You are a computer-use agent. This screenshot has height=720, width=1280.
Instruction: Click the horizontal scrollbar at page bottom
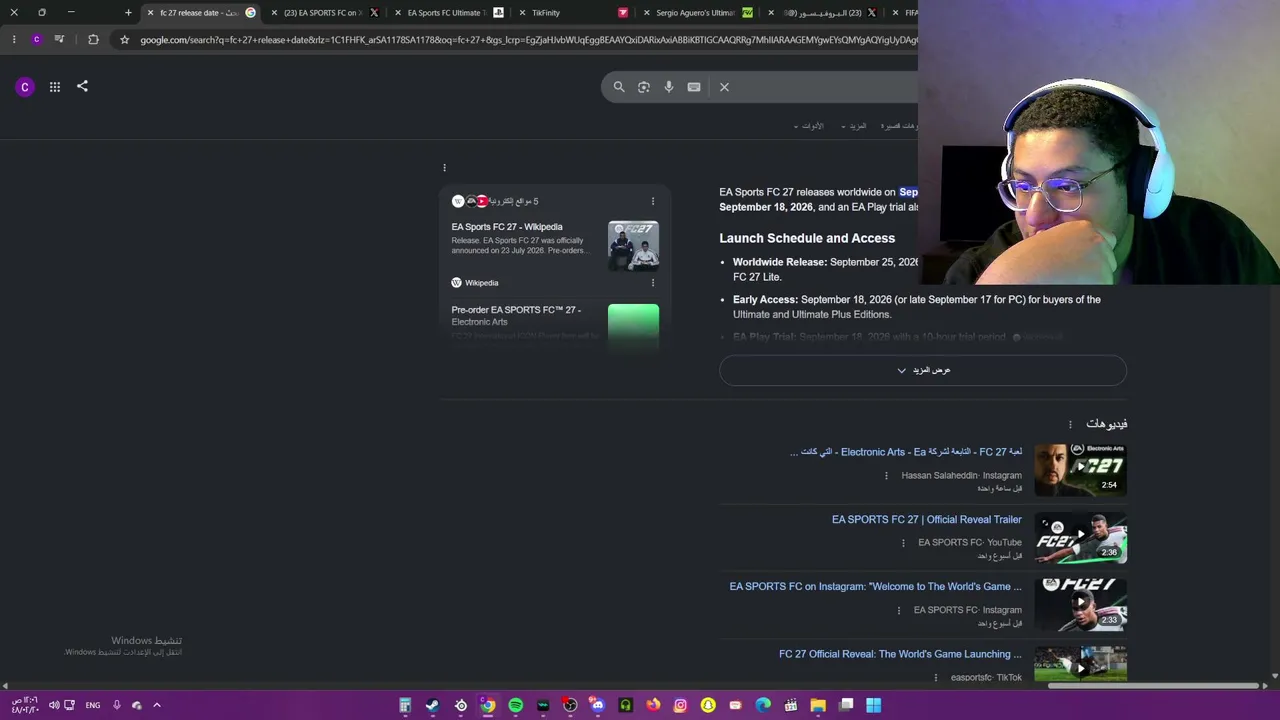pyautogui.click(x=1153, y=686)
